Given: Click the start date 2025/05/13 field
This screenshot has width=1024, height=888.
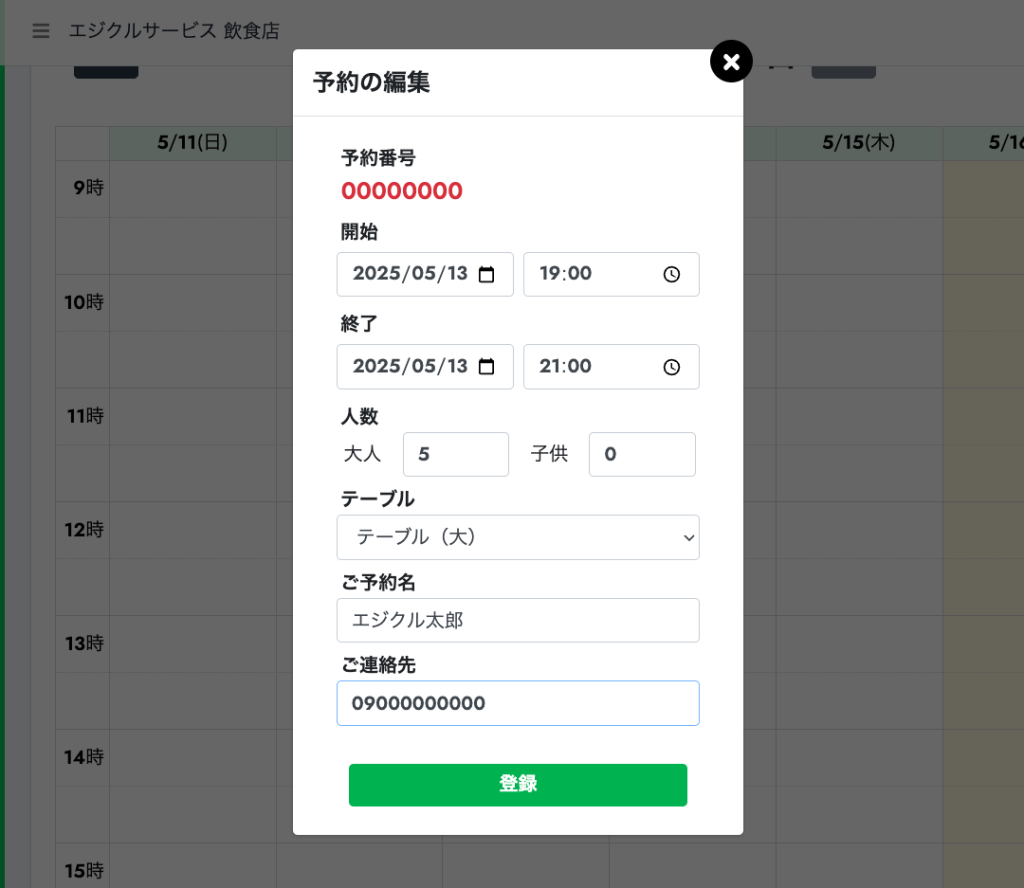Looking at the screenshot, I should tap(425, 274).
